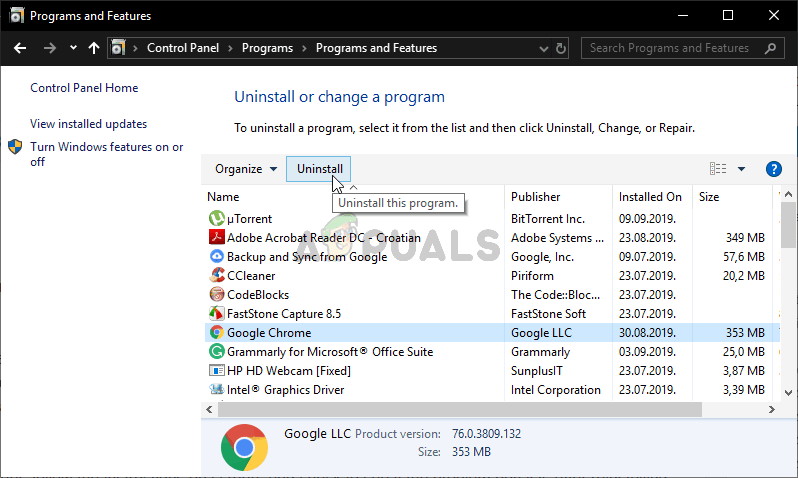Open View installed updates link

click(88, 124)
